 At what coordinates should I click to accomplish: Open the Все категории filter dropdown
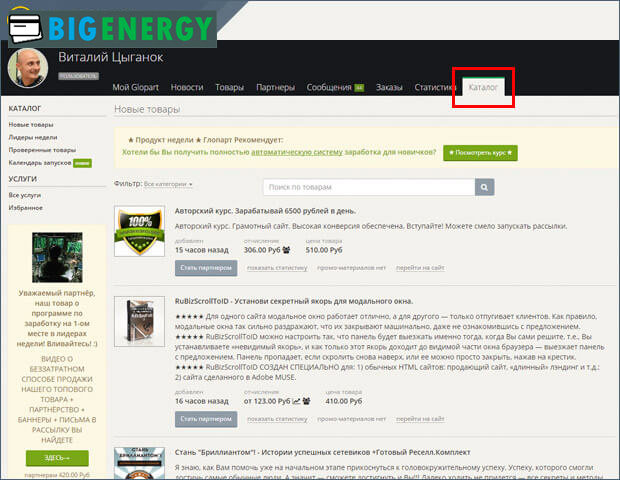(x=168, y=184)
